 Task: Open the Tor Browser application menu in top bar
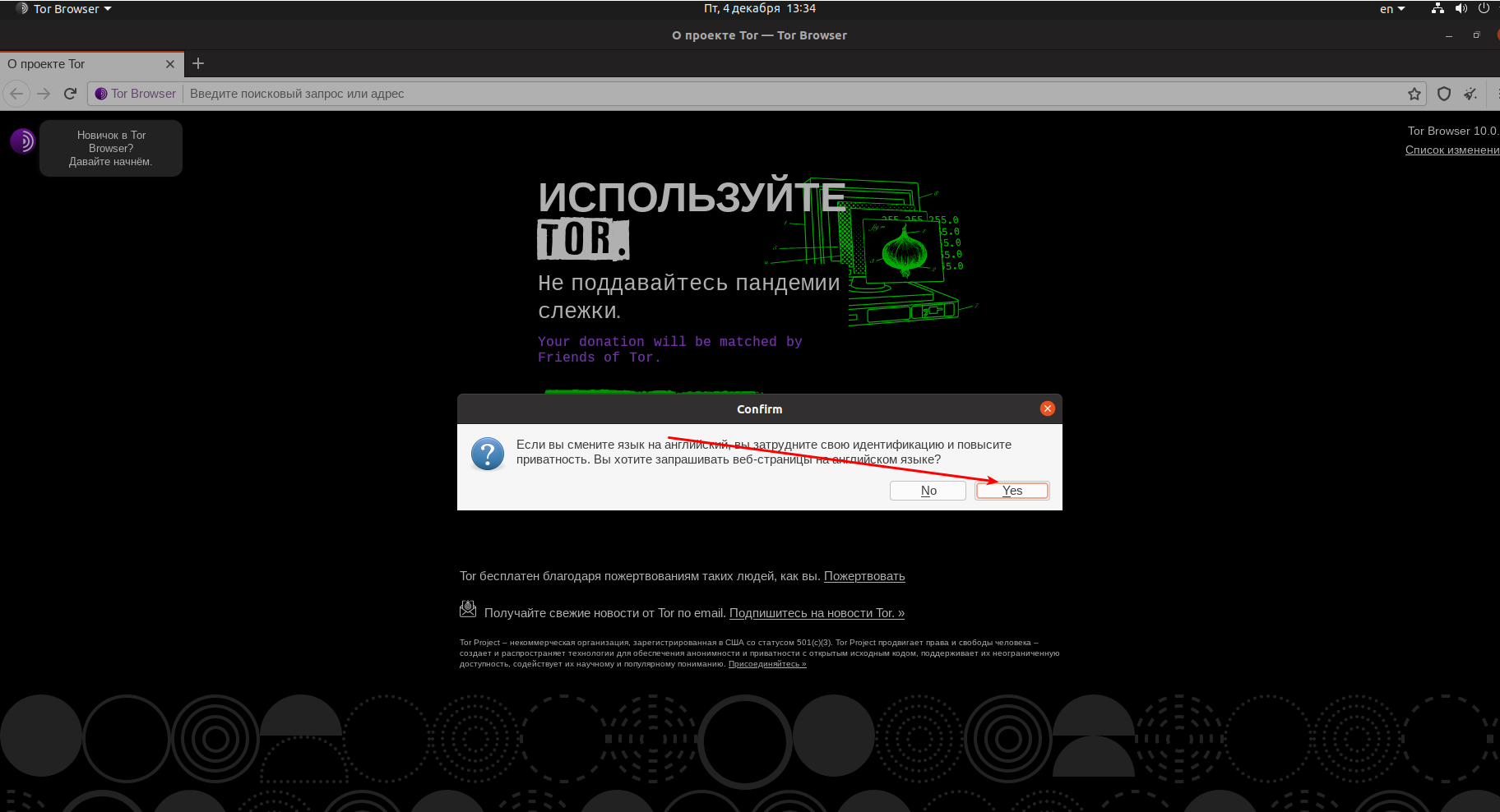coord(64,8)
